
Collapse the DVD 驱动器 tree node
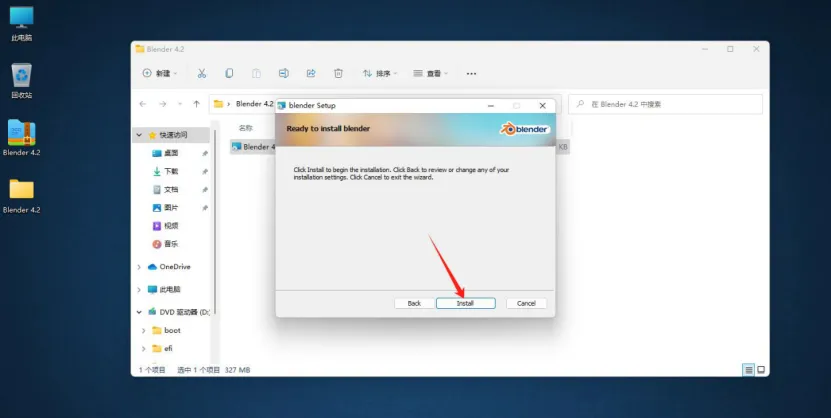point(139,313)
